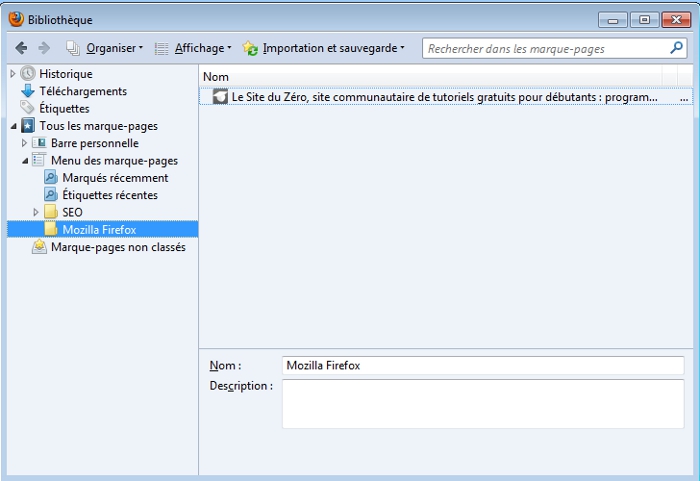Click the pages icon next to Organiser
The height and width of the screenshot is (481, 700).
[x=73, y=48]
